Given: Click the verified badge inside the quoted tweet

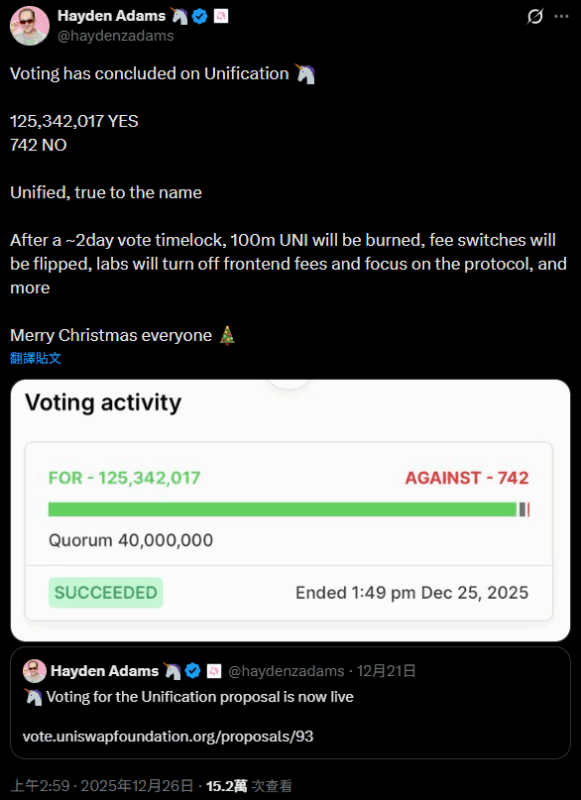Looking at the screenshot, I should (191, 670).
